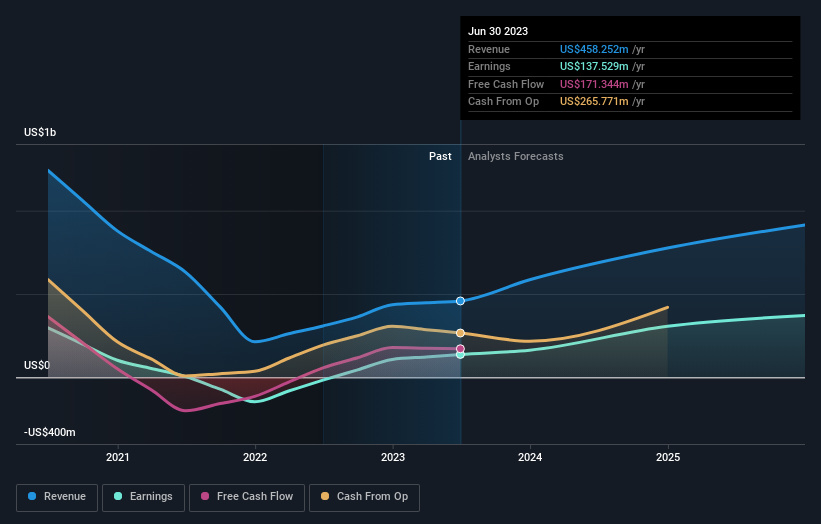Toggle the Cash From Op legend series
Viewport: 821px width, 524px height.
pyautogui.click(x=364, y=497)
